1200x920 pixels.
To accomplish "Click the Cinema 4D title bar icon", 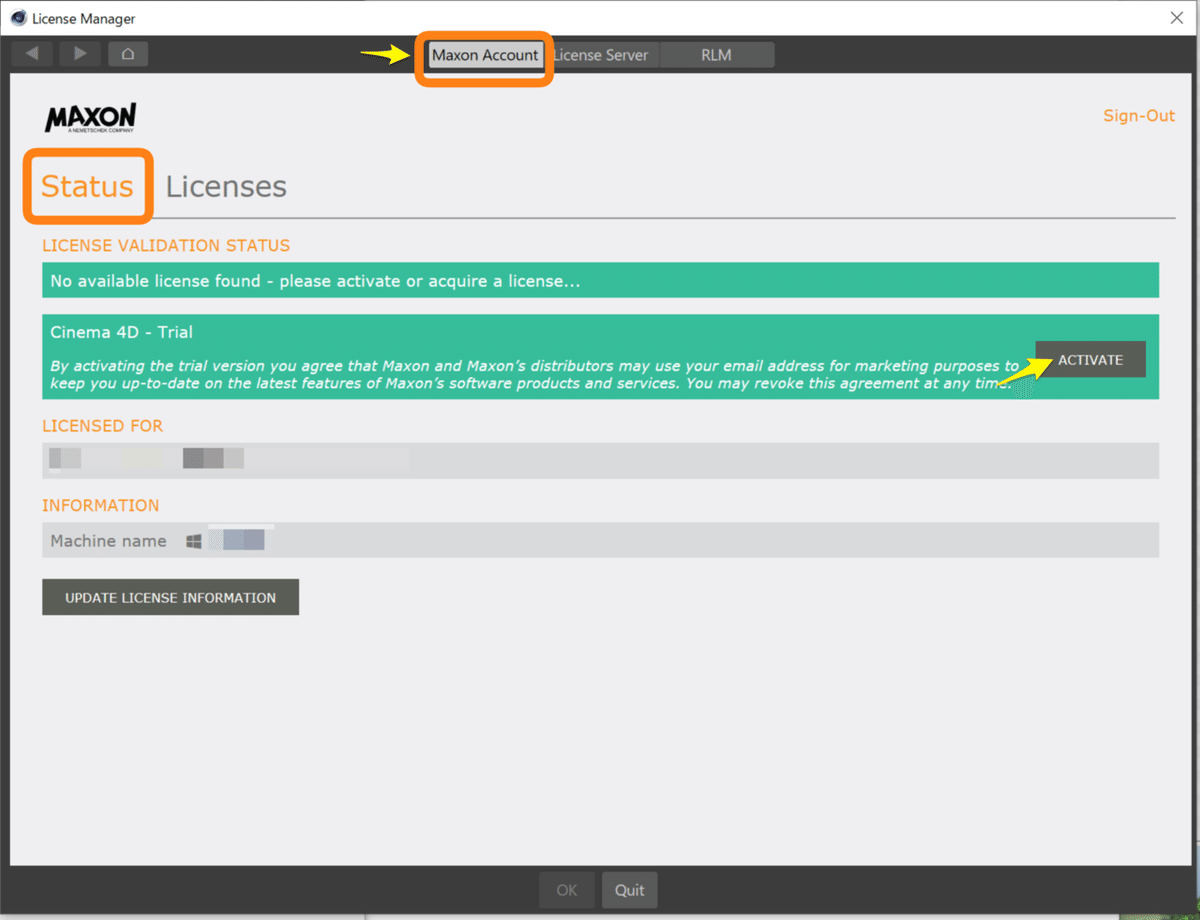I will 18,18.
